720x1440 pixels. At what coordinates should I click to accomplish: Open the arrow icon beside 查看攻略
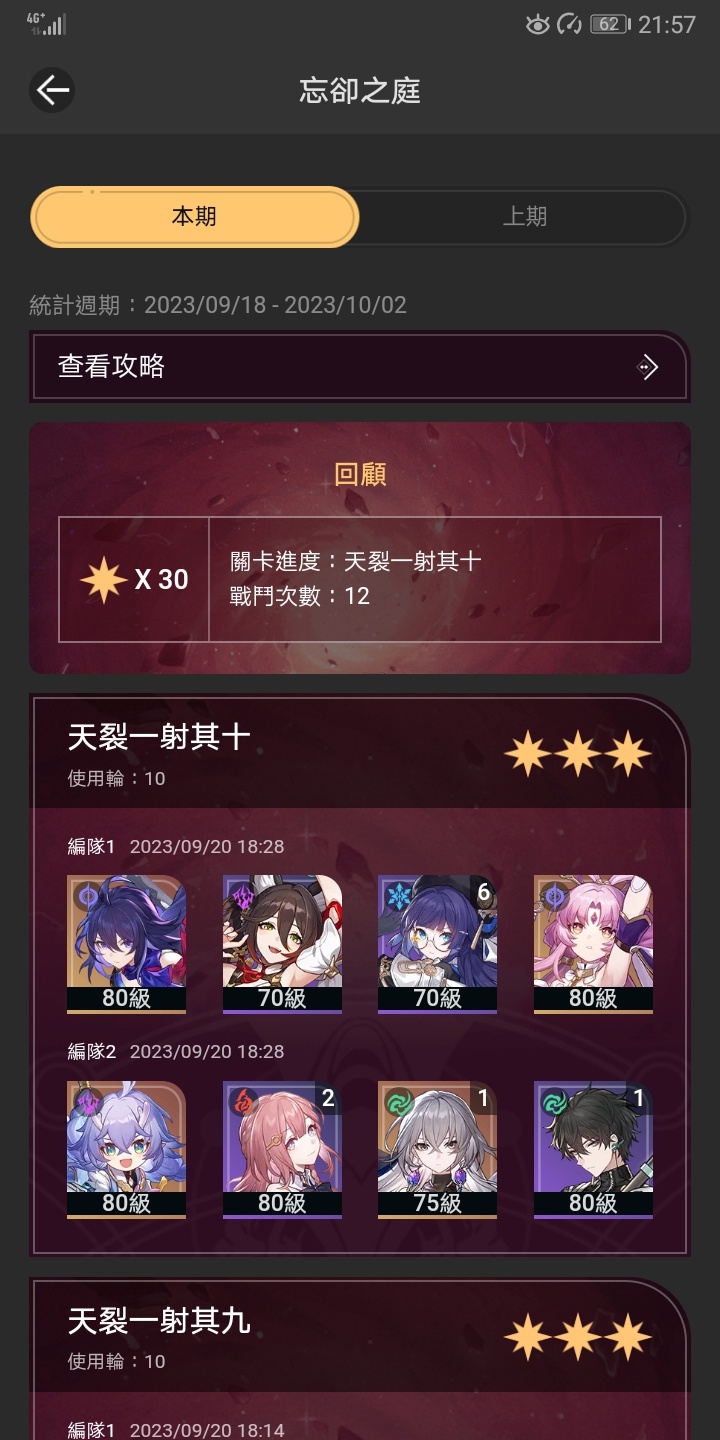tap(648, 367)
